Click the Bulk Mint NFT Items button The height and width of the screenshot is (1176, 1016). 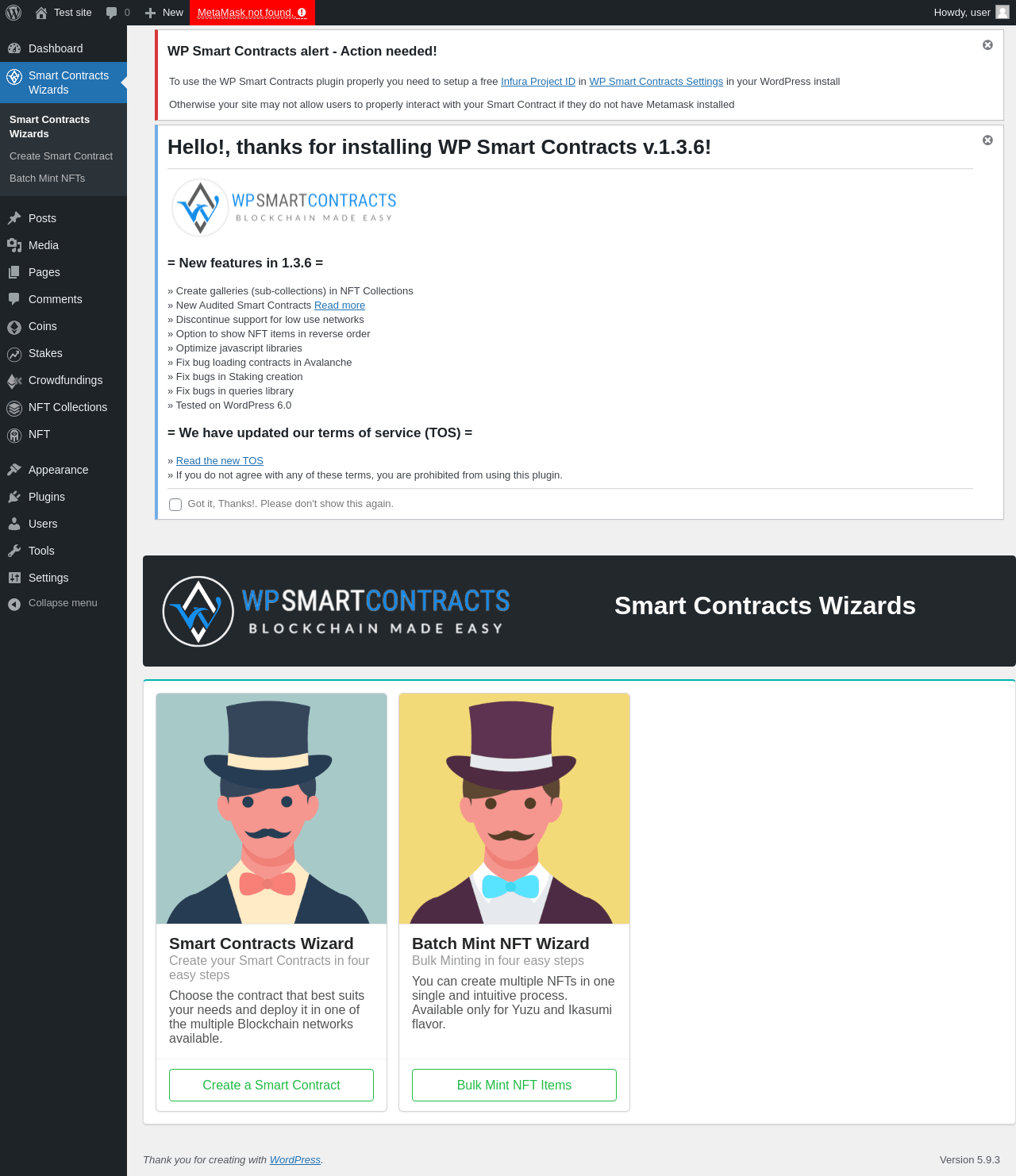point(514,1085)
